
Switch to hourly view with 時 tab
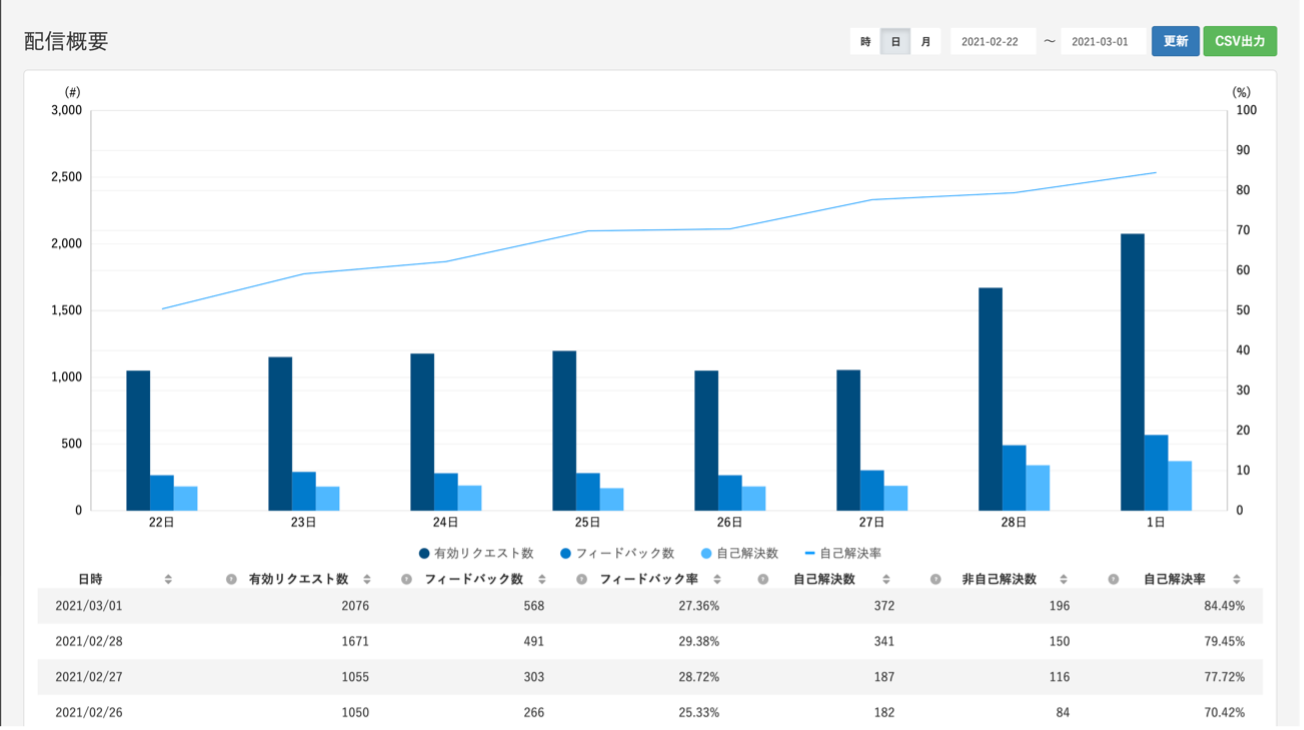[865, 42]
